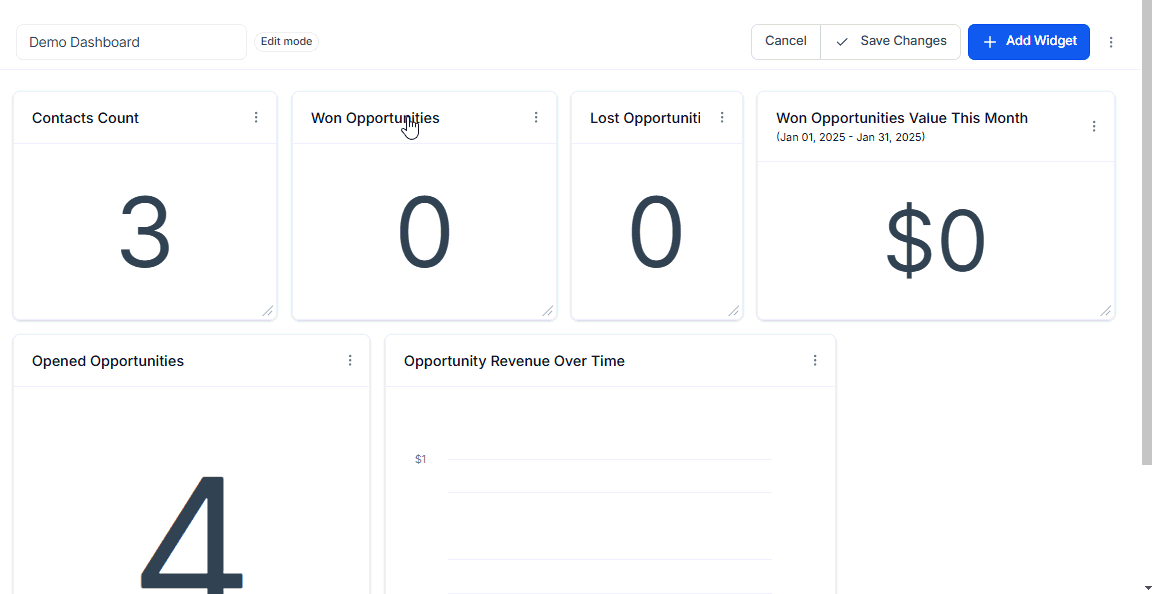Open Opportunity Revenue Over Time widget menu
Image resolution: width=1152 pixels, height=594 pixels.
(x=815, y=360)
